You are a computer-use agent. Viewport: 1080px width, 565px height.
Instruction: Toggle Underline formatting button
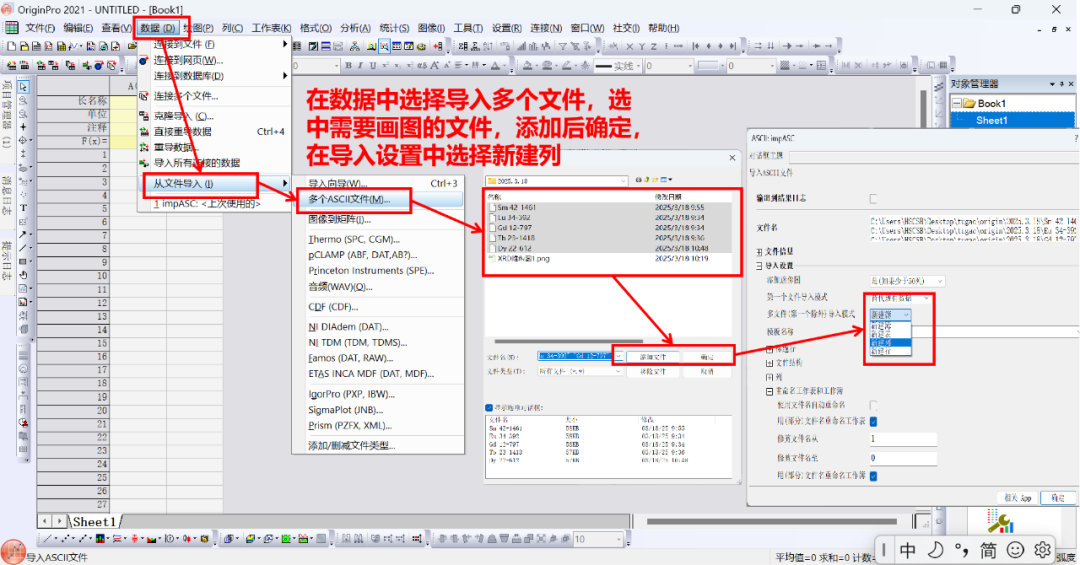coord(373,66)
